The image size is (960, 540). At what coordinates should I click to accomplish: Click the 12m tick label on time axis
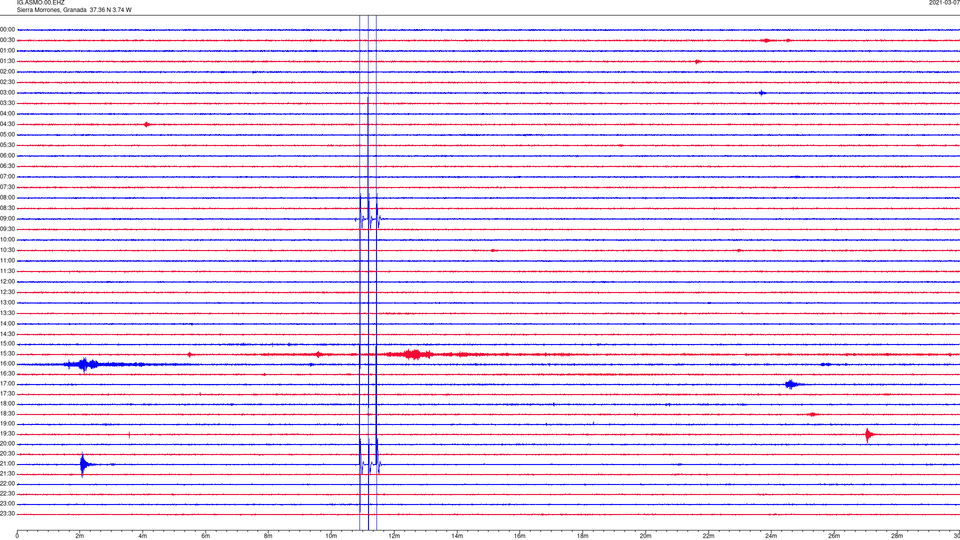(x=394, y=536)
